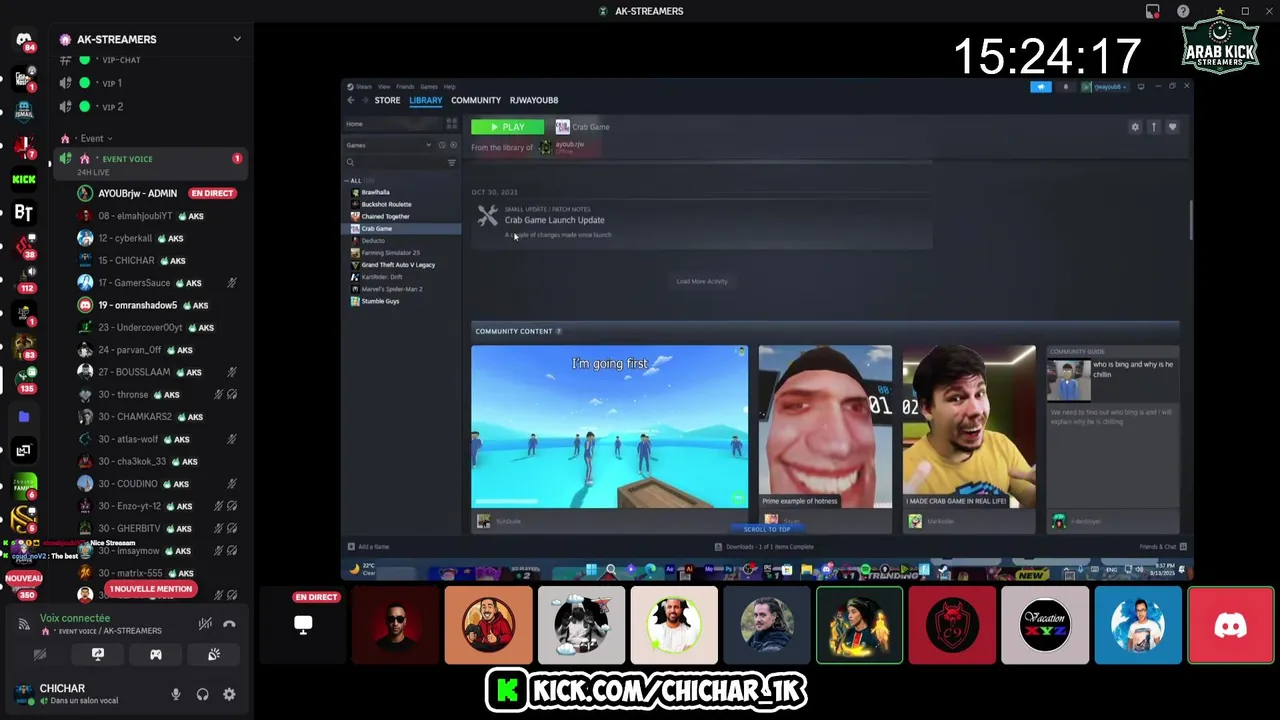The height and width of the screenshot is (720, 1280).
Task: Click the 1 NOUVELLE MENTION pill
Action: point(151,589)
